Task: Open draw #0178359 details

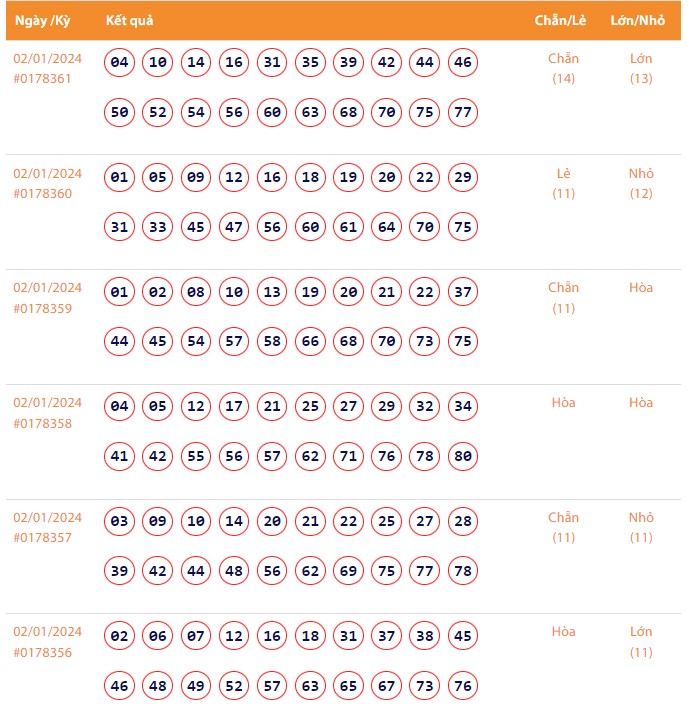Action: pyautogui.click(x=42, y=308)
